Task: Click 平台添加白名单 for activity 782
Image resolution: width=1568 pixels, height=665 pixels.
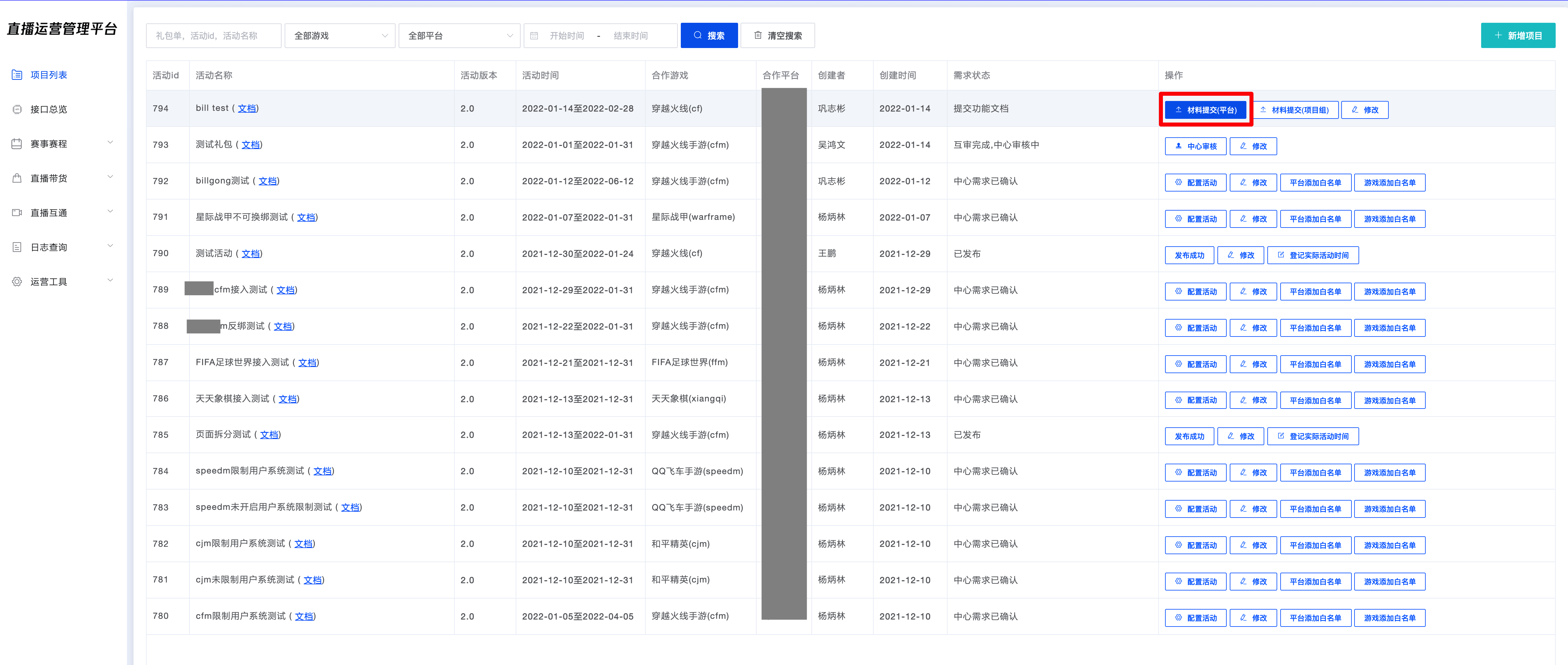Action: pyautogui.click(x=1315, y=545)
